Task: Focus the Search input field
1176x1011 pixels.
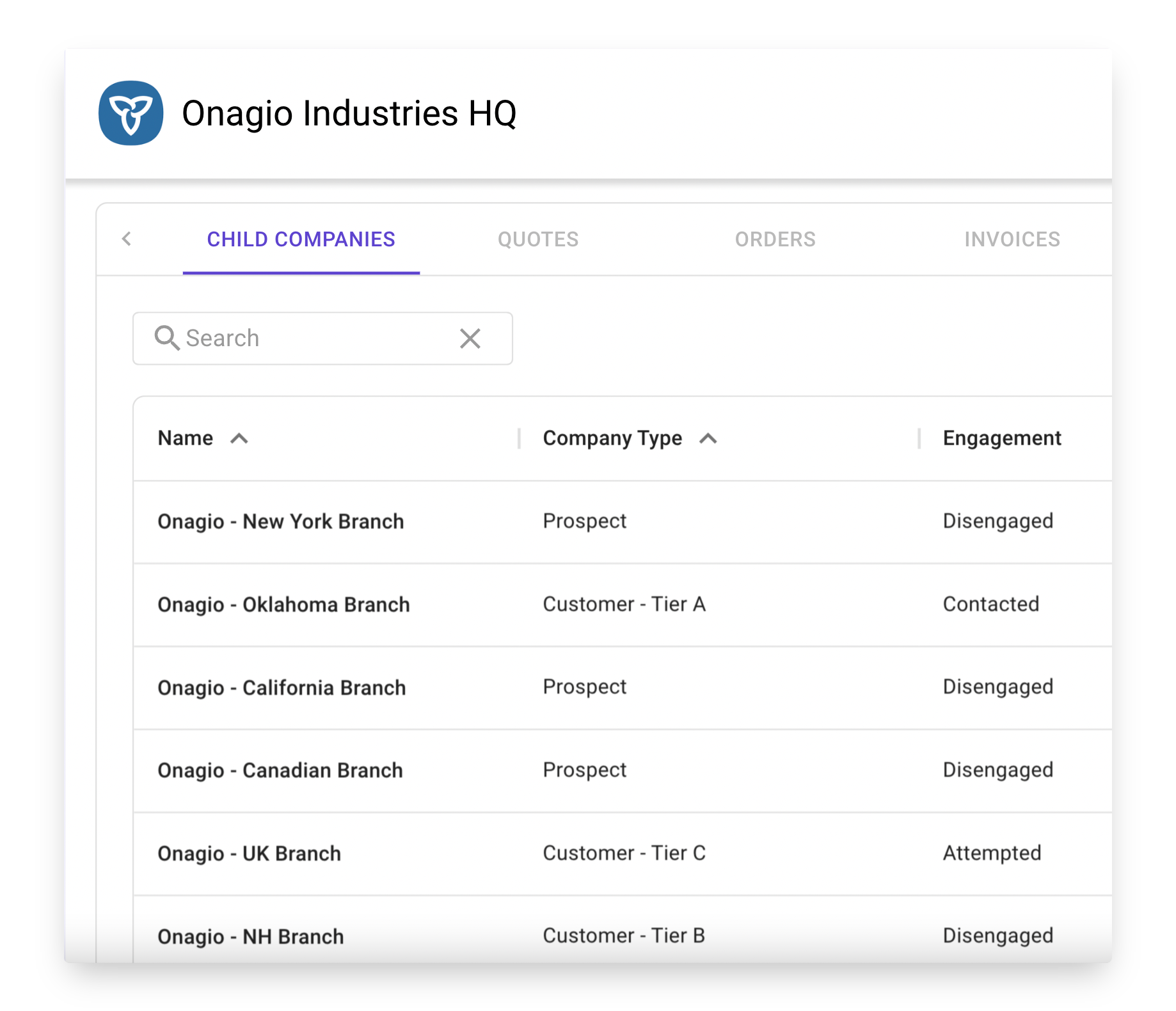Action: (322, 338)
